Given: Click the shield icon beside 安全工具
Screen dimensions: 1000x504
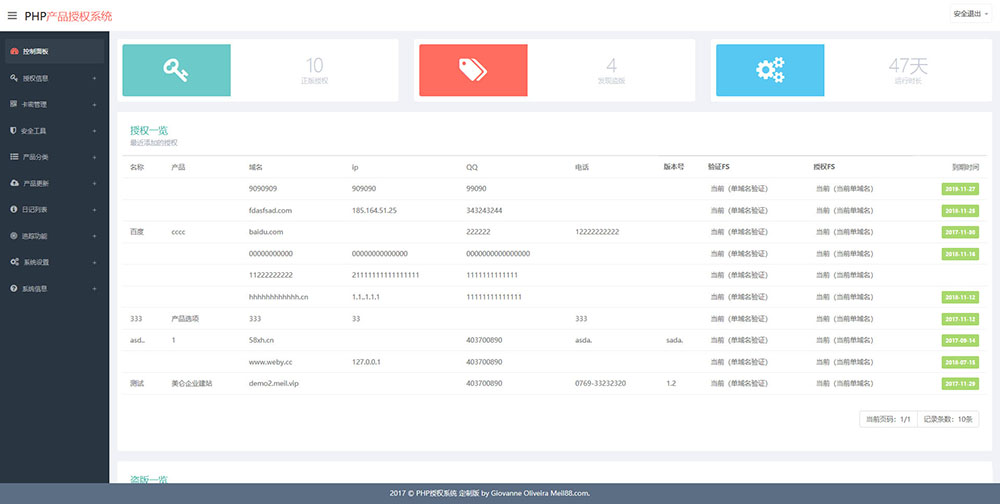Looking at the screenshot, I should click(x=14, y=130).
